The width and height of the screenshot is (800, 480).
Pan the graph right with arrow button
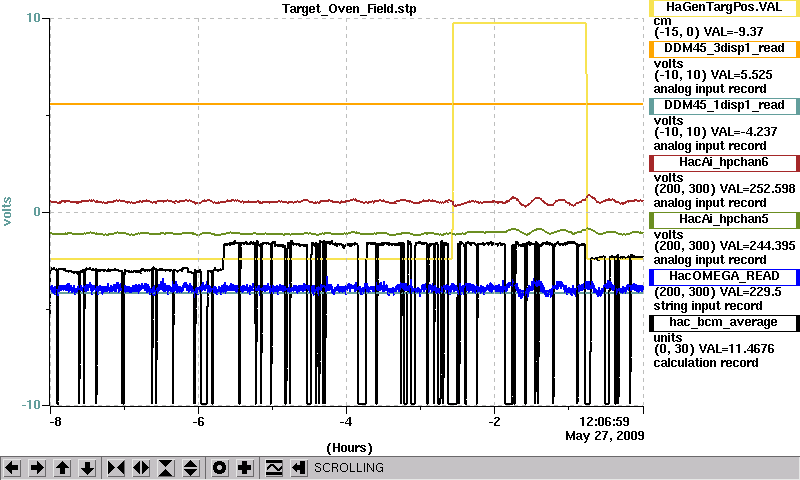click(37, 468)
